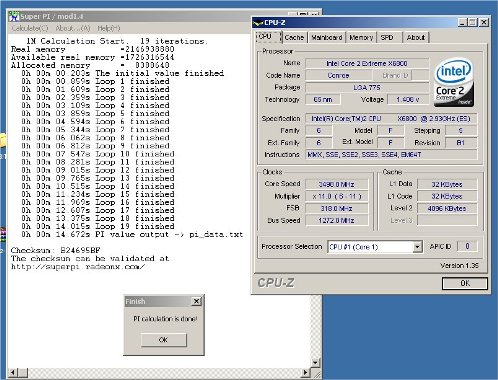Image resolution: width=498 pixels, height=380 pixels.
Task: Open the About tab in CPU-Z
Action: point(415,37)
